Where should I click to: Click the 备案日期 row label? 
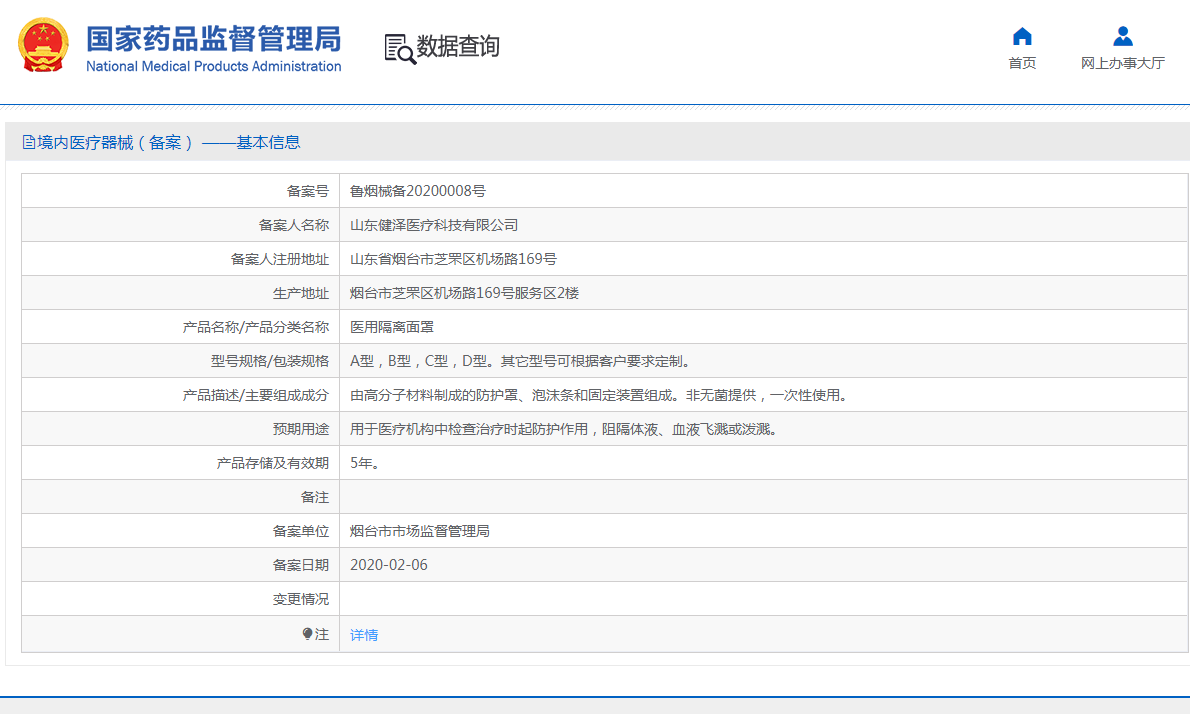click(301, 565)
